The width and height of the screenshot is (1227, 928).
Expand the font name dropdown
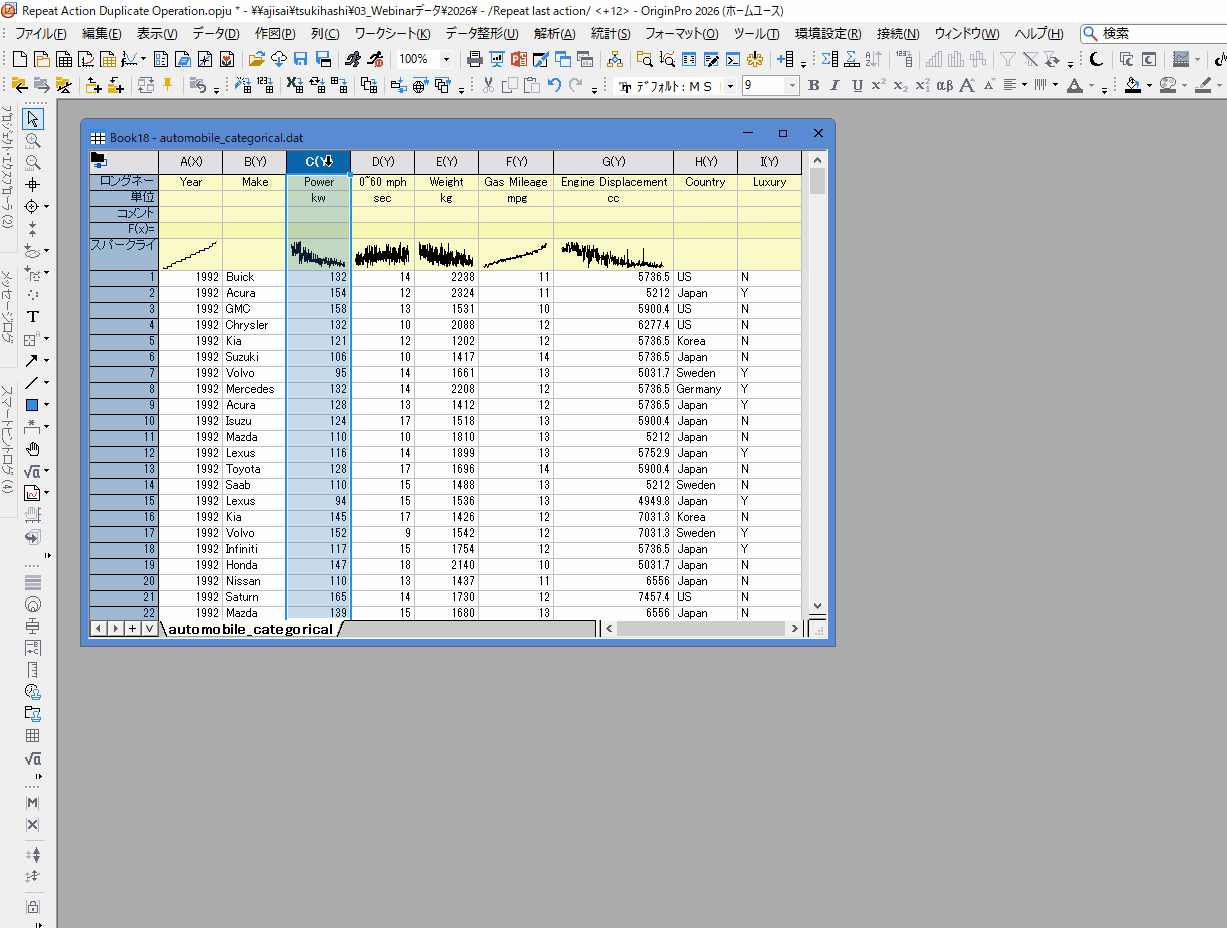click(730, 86)
